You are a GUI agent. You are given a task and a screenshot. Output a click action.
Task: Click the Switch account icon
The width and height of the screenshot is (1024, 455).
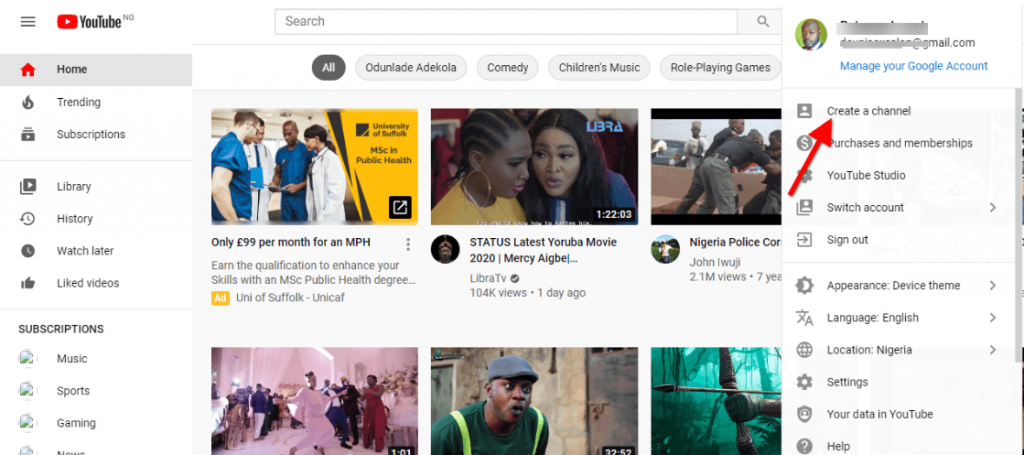(805, 208)
